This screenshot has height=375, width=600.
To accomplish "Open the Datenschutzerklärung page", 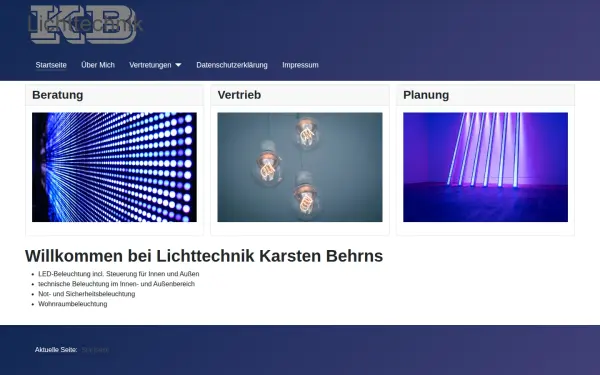I will pyautogui.click(x=232, y=65).
